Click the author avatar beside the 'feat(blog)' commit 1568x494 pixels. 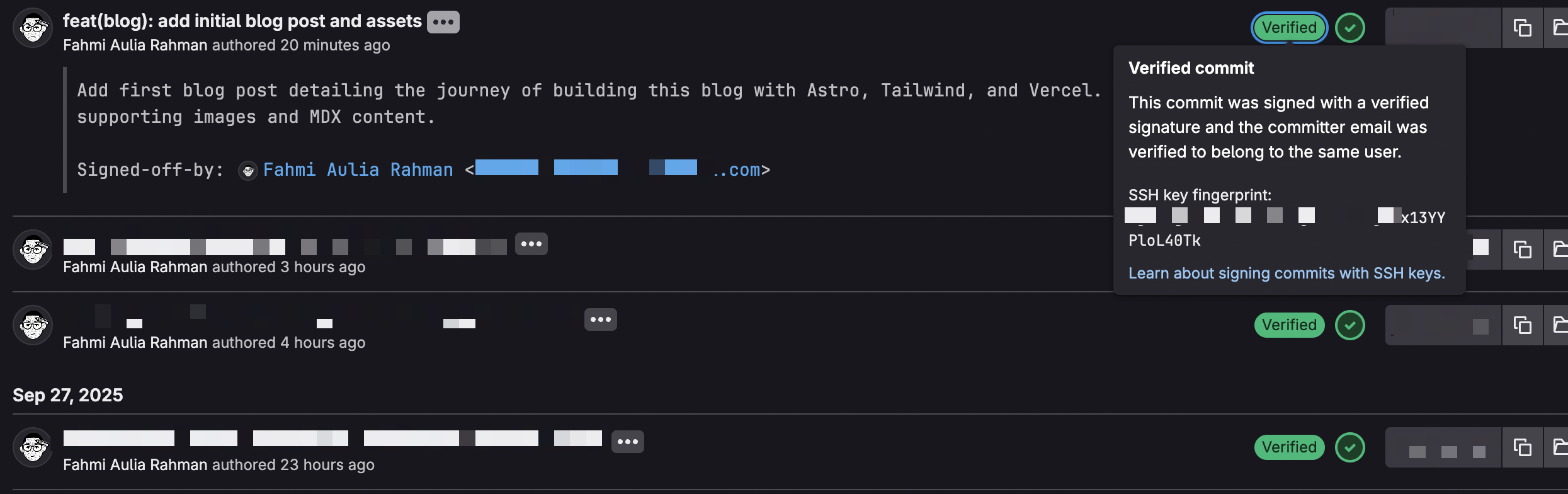point(33,28)
